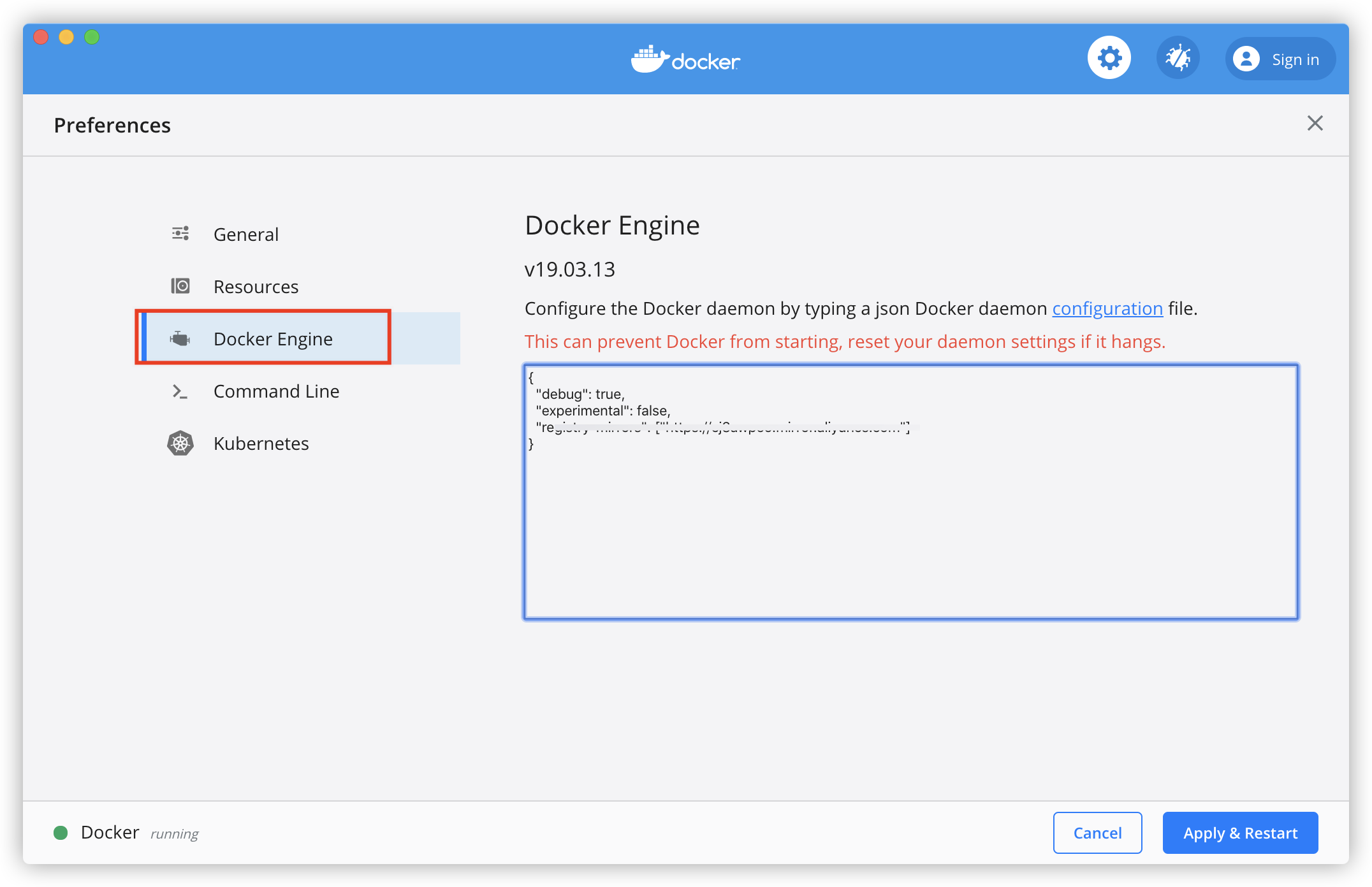Click the Resources disk icon

tap(180, 286)
